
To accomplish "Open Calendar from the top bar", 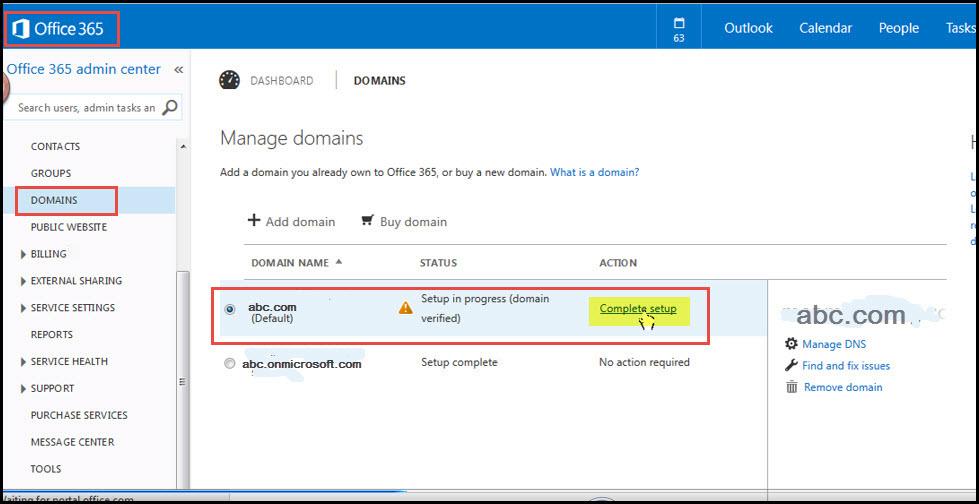I will [825, 28].
